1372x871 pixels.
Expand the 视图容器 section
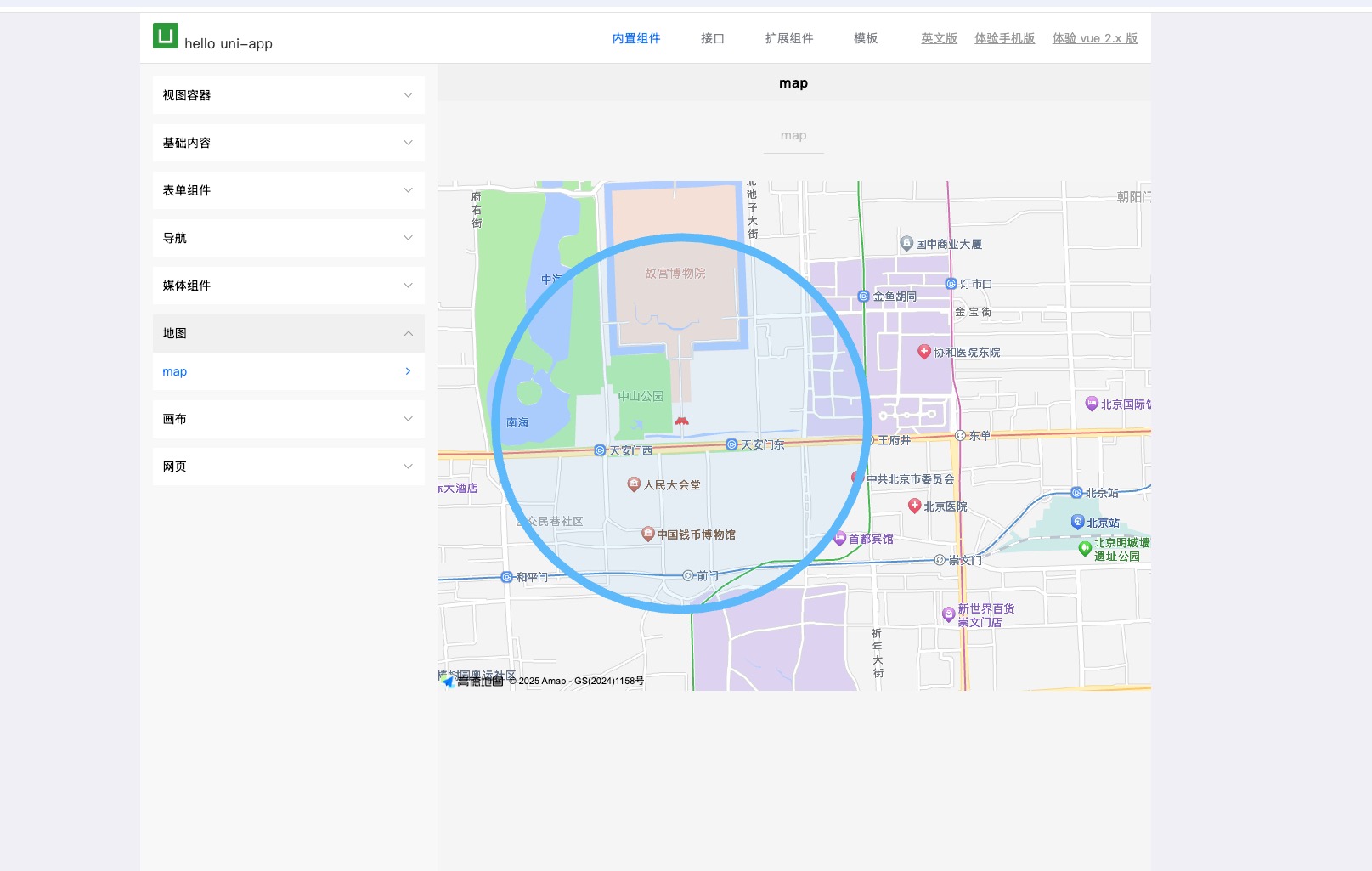289,95
